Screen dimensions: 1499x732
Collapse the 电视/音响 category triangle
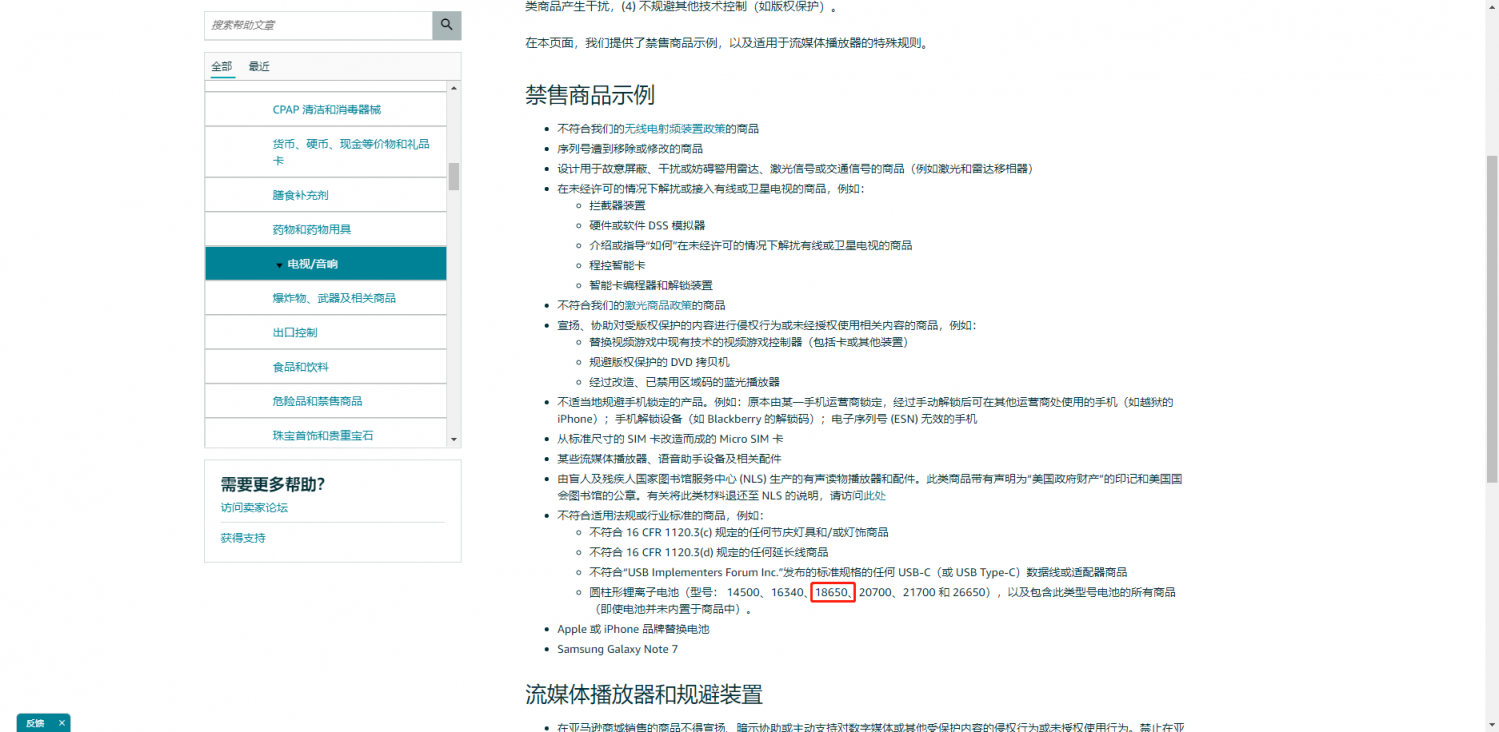(x=279, y=265)
